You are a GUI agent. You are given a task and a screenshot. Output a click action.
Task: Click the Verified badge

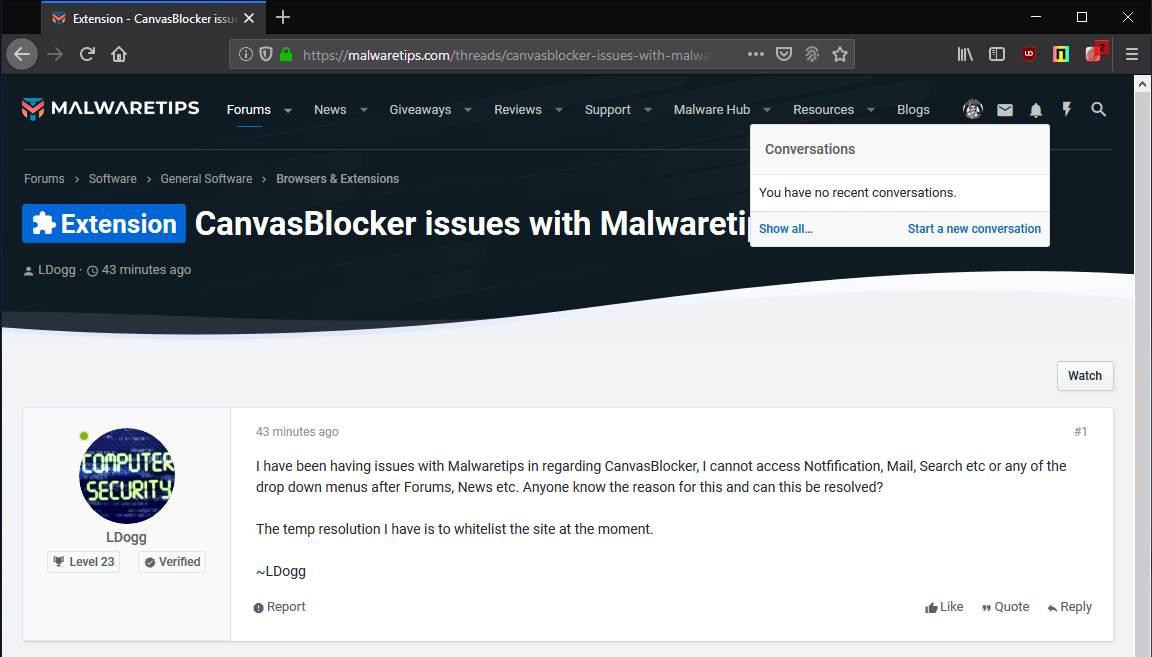pos(172,561)
